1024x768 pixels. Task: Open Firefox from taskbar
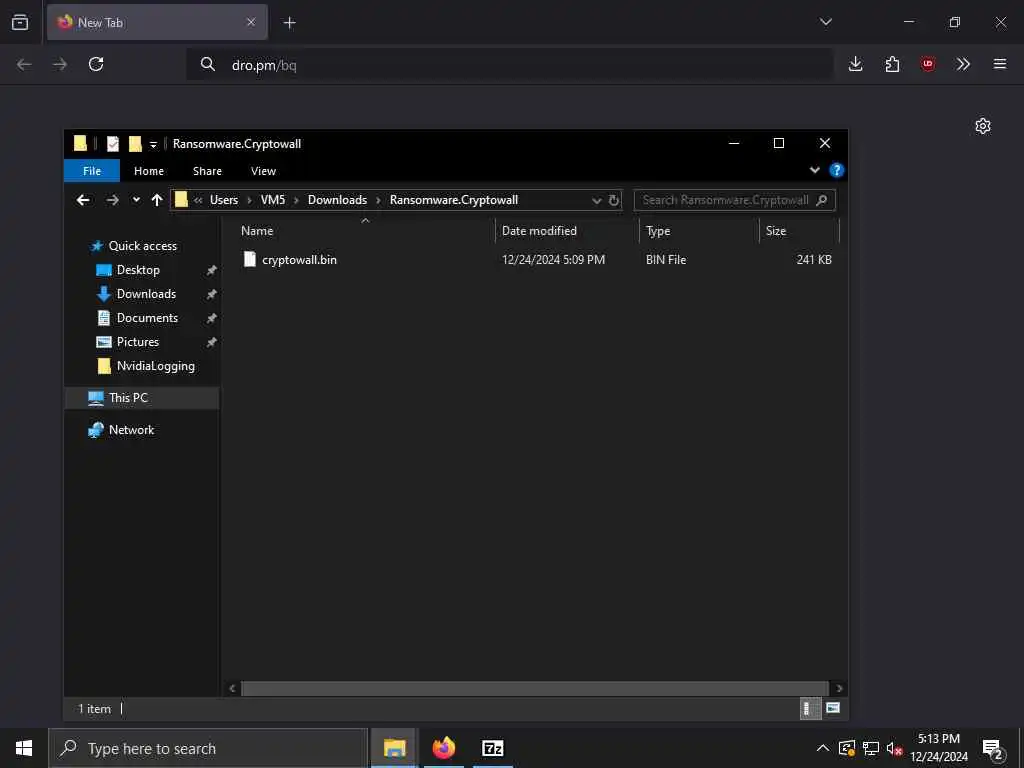pos(443,748)
